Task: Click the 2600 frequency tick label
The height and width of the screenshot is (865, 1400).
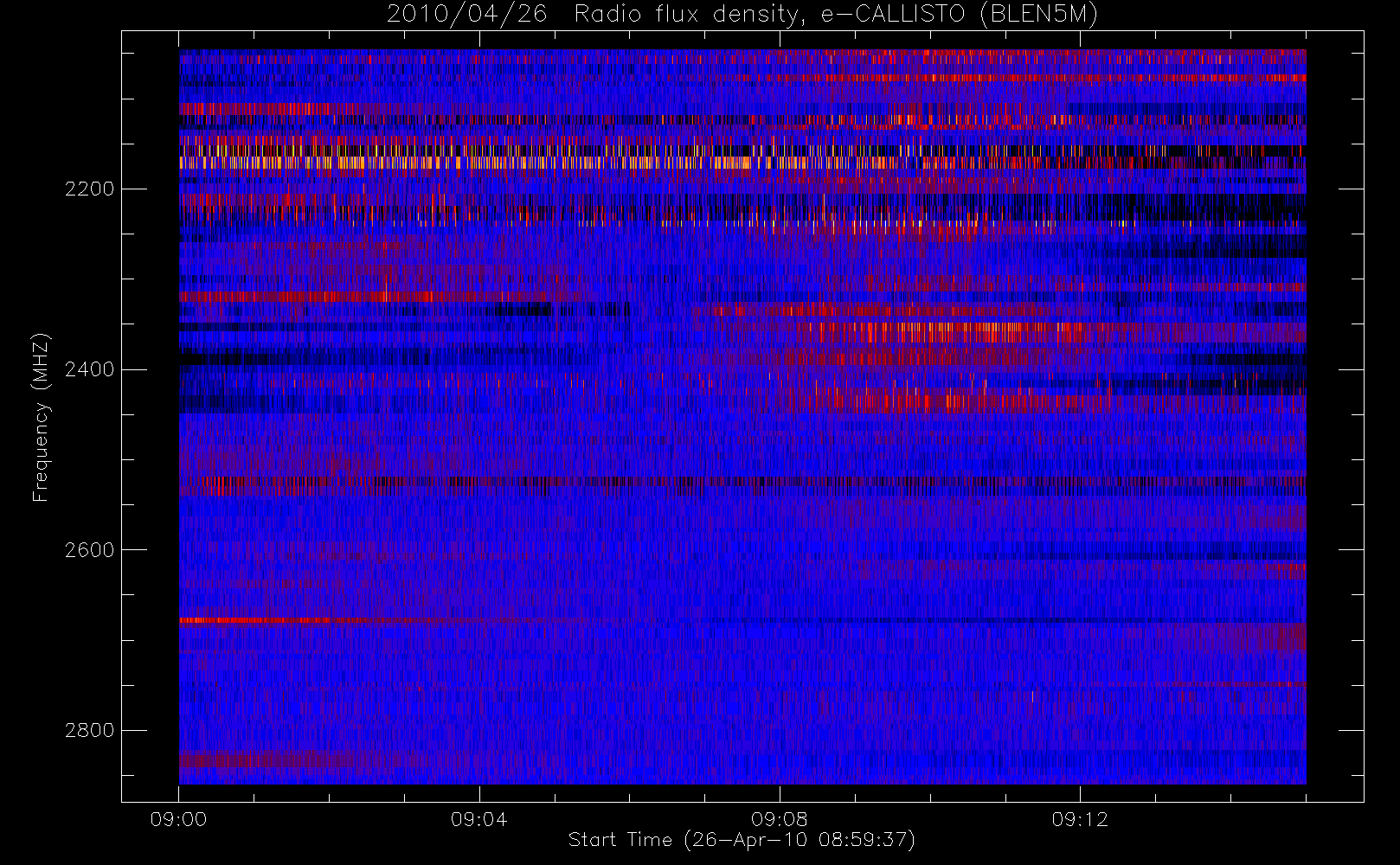Action: tap(89, 550)
